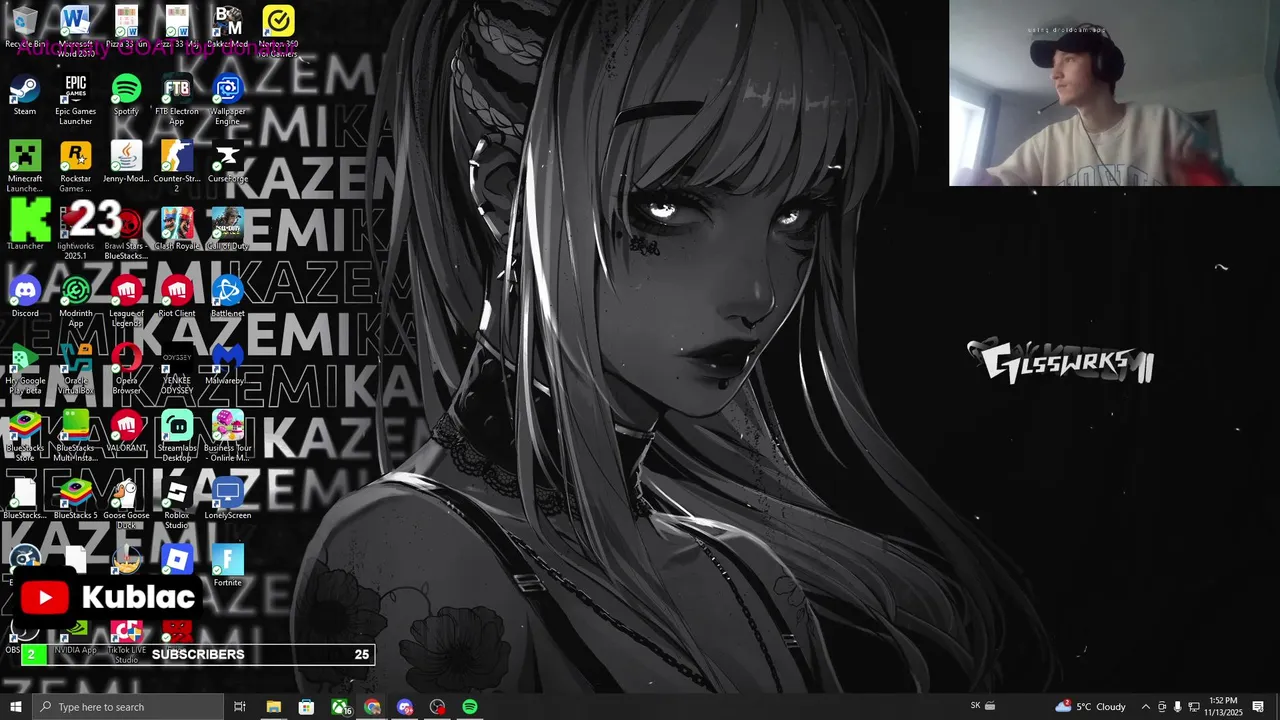Select Dakker Mod desktop shortcut
This screenshot has height=720, width=1280.
227,27
